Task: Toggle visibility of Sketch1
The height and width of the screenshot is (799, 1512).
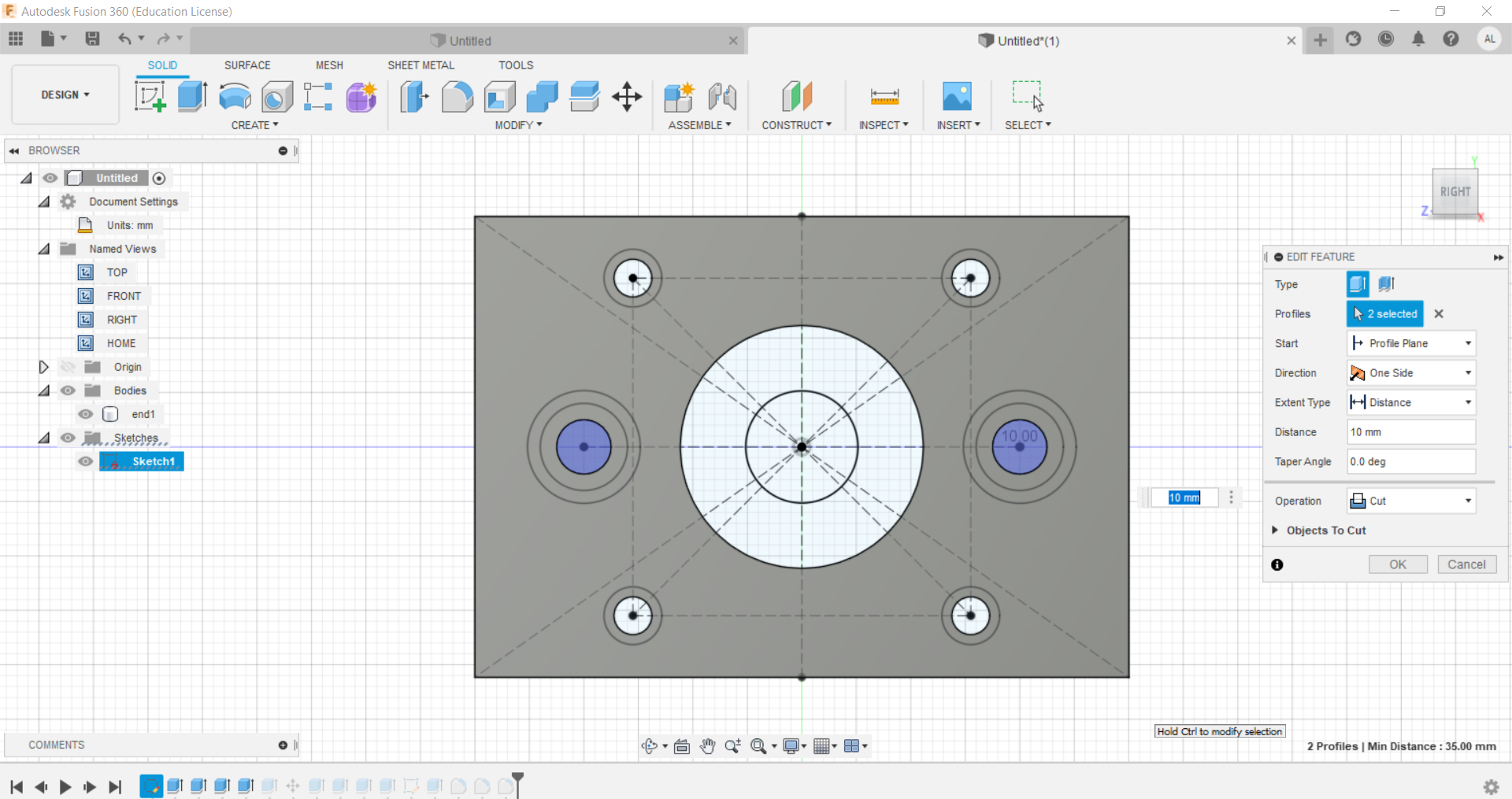Action: 86,461
